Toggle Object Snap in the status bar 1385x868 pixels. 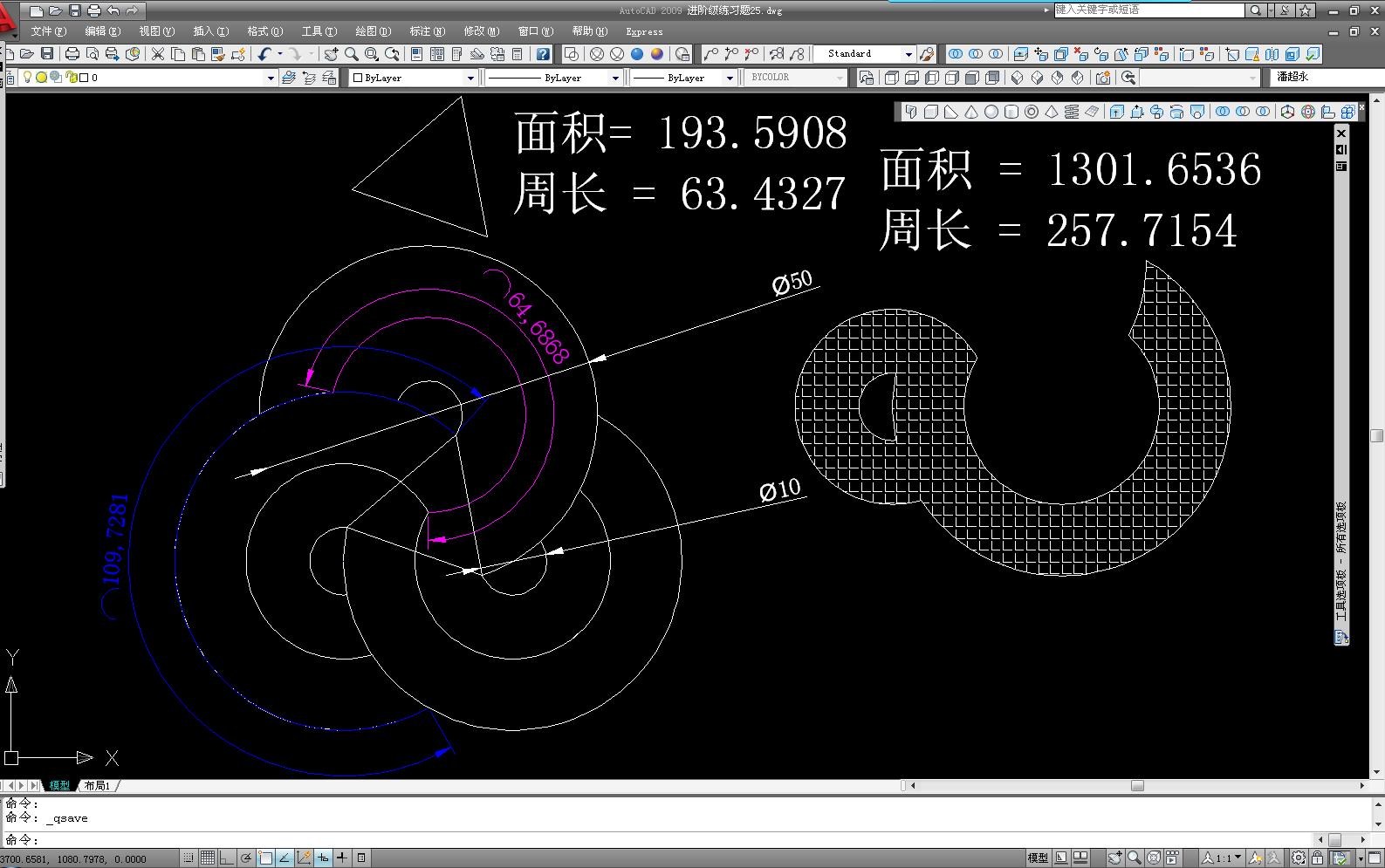265,858
